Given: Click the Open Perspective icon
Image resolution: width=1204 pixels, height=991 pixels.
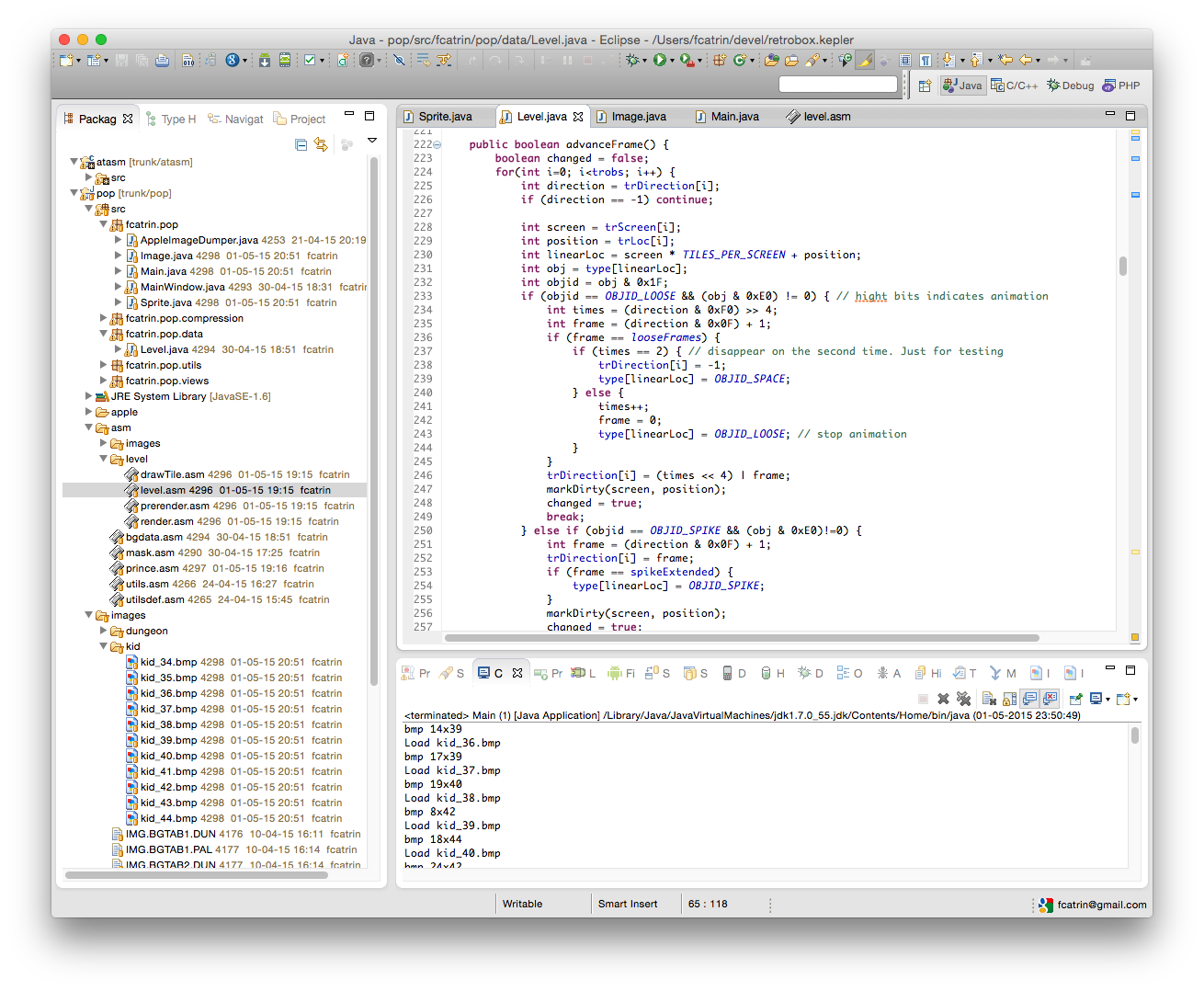Looking at the screenshot, I should (925, 85).
